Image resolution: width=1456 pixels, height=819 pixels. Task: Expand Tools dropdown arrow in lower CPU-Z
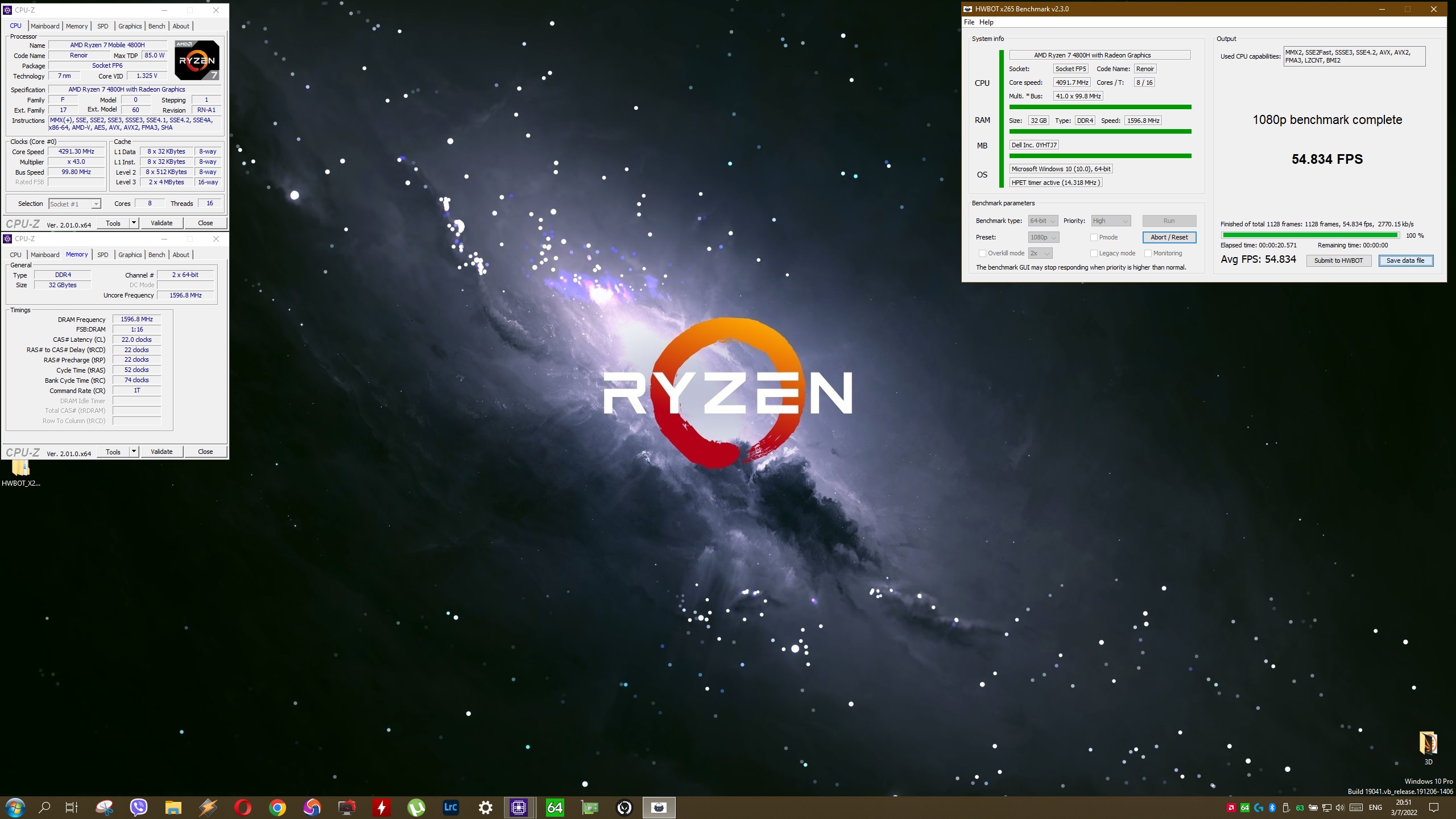click(134, 452)
